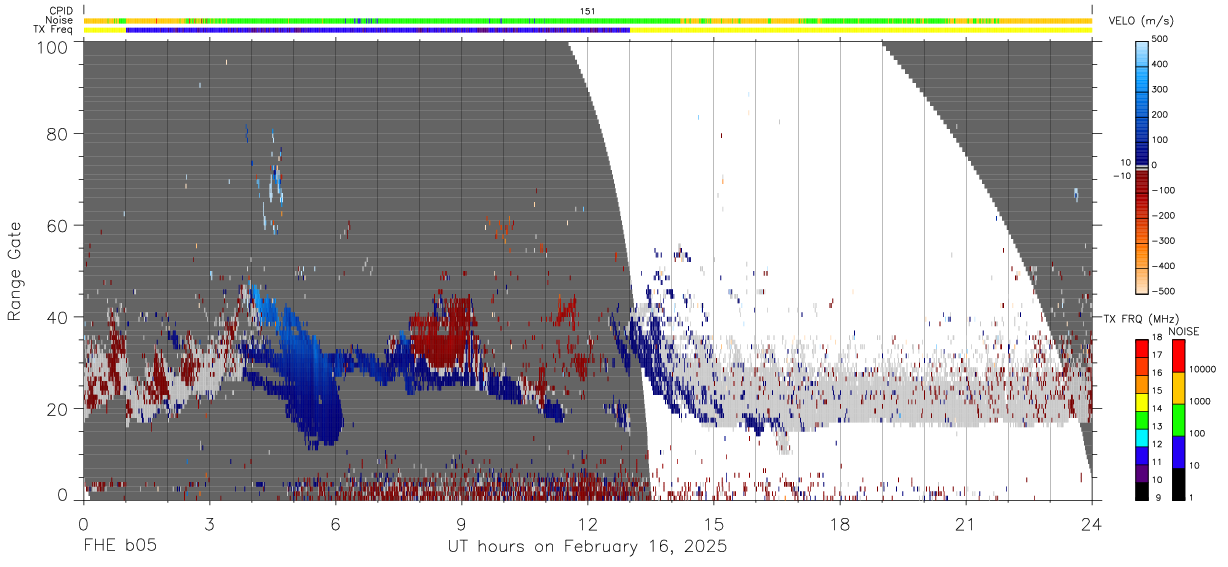This screenshot has height=567, width=1228.
Task: Click the '14' label on TX FRQ legend
Action: pyautogui.click(x=1157, y=410)
